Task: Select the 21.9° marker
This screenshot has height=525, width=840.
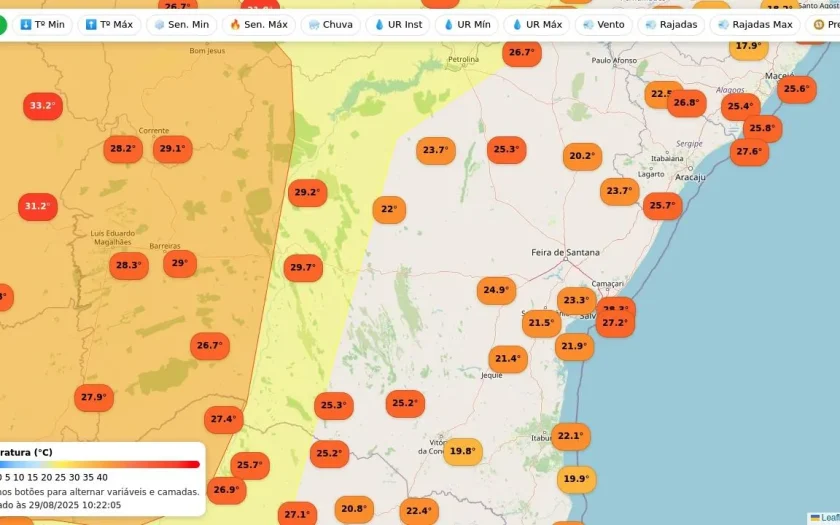Action: [x=574, y=346]
